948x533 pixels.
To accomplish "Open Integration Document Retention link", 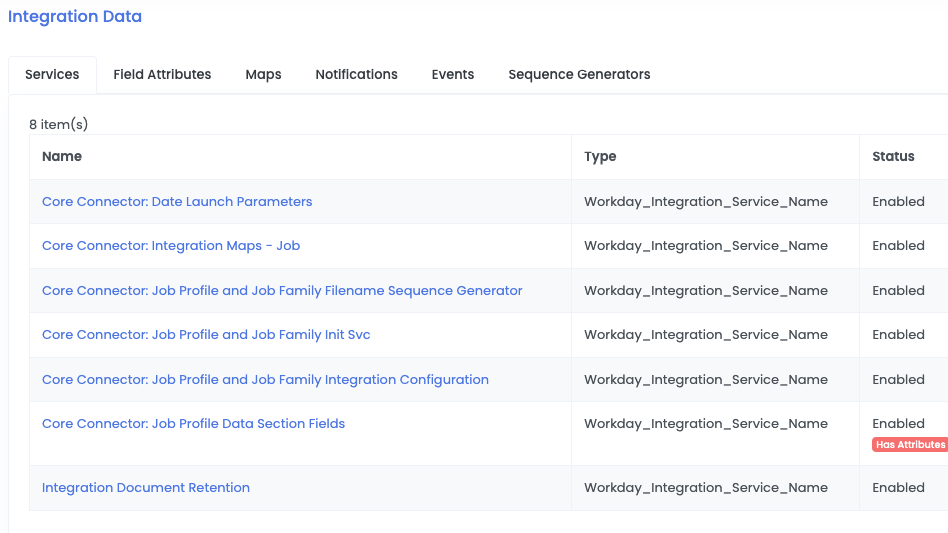I will (x=146, y=488).
